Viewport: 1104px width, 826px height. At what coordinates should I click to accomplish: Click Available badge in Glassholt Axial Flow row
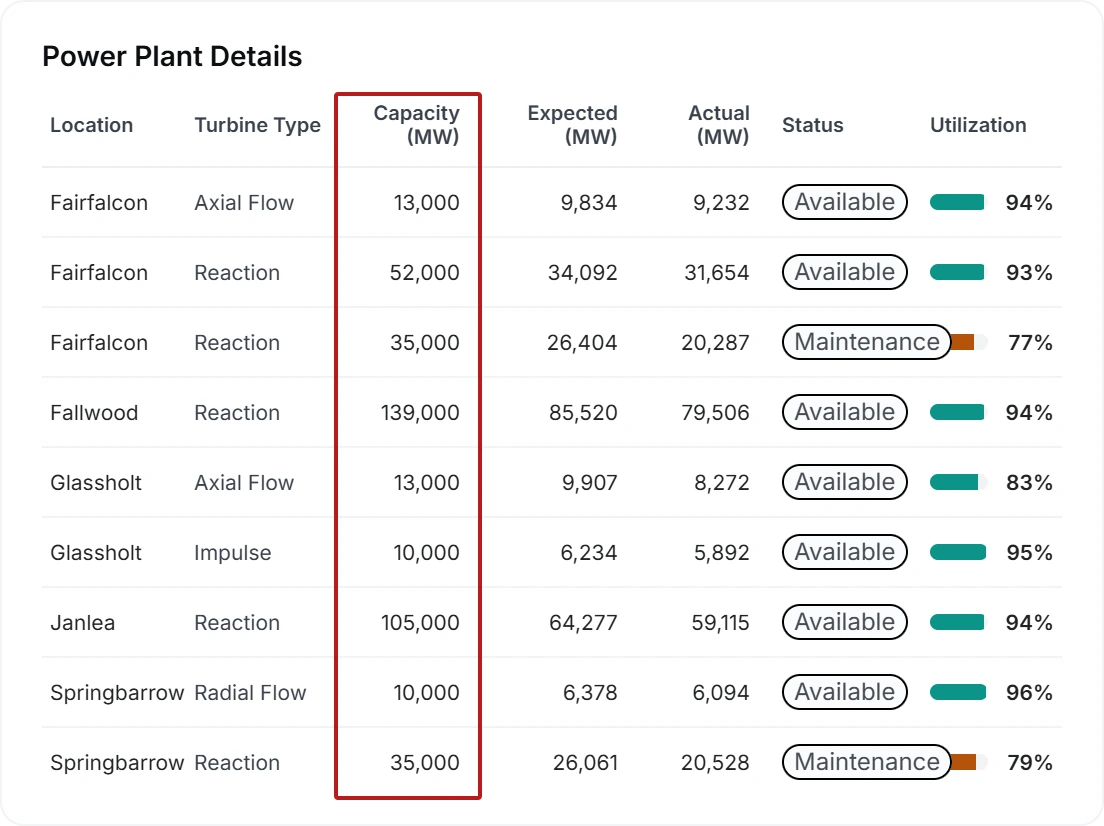coord(844,482)
